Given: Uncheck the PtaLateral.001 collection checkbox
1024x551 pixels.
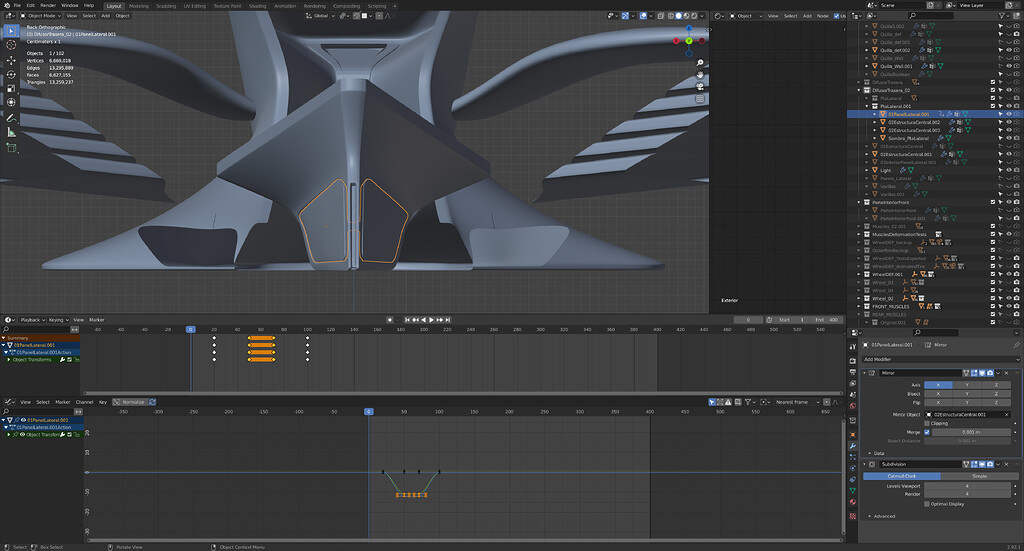Looking at the screenshot, I should 993,106.
